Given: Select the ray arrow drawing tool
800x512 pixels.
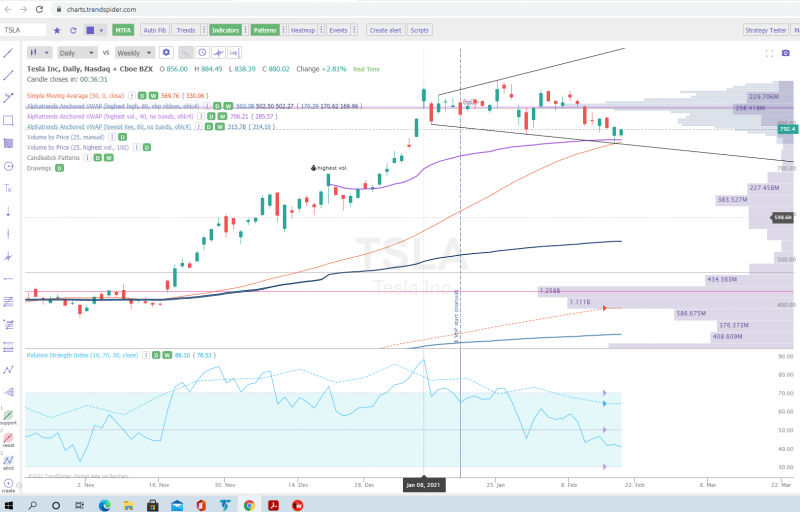Looking at the screenshot, I should pyautogui.click(x=8, y=98).
